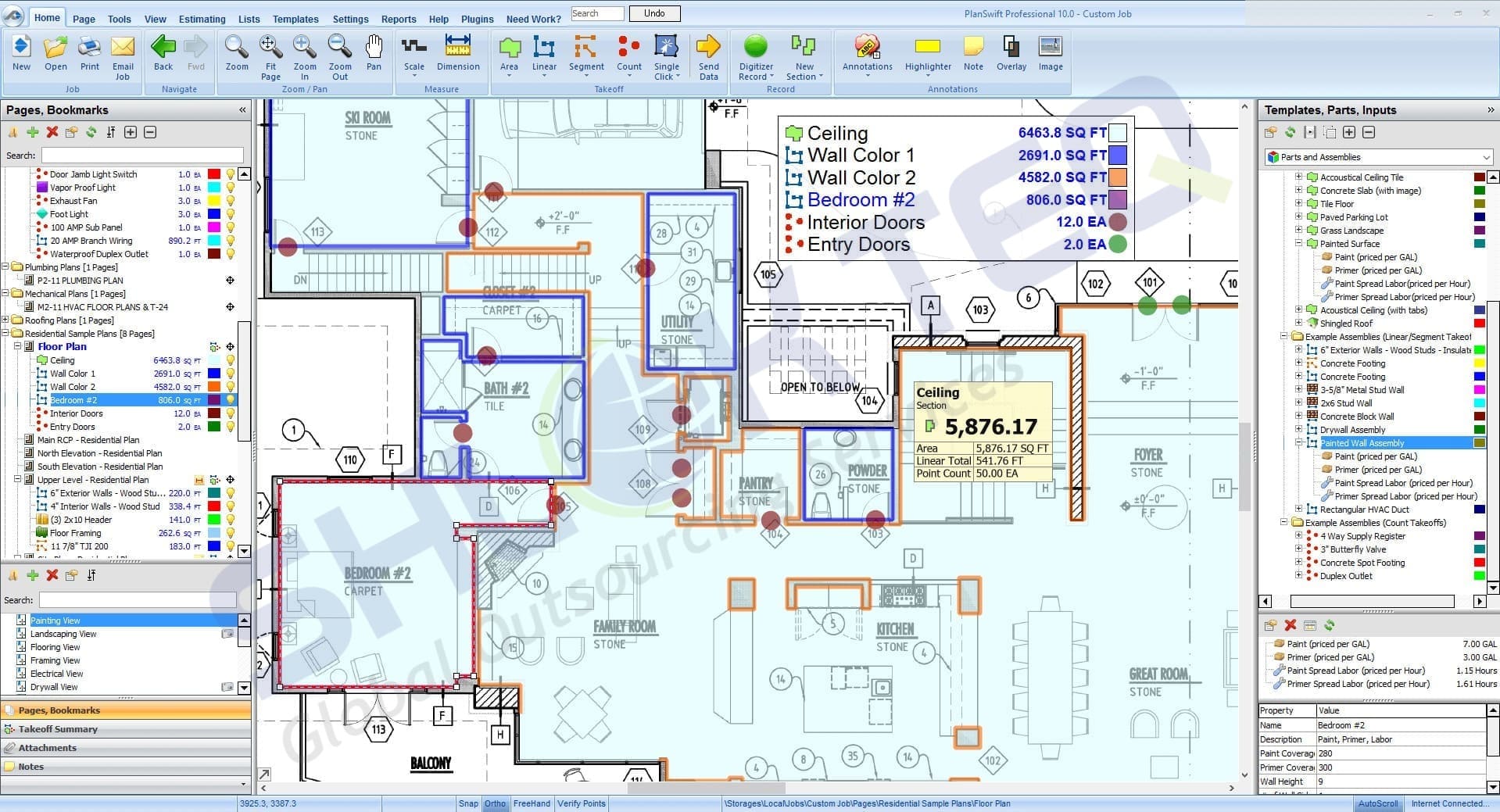Click Verify Points in status bar
The width and height of the screenshot is (1500, 812).
click(x=582, y=803)
